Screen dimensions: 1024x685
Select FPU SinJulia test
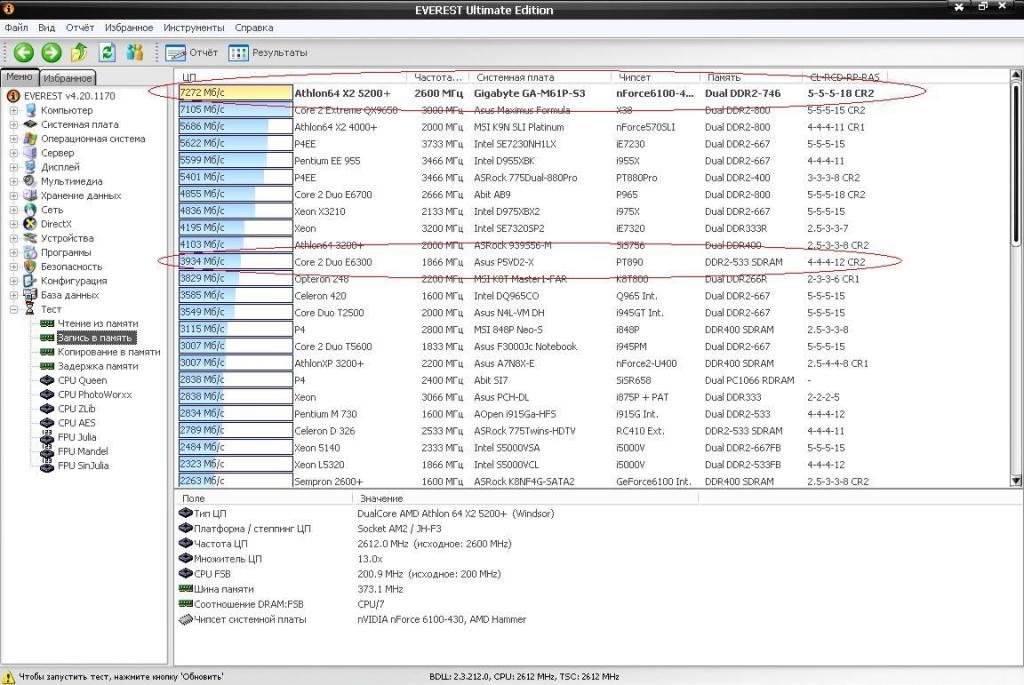[83, 466]
